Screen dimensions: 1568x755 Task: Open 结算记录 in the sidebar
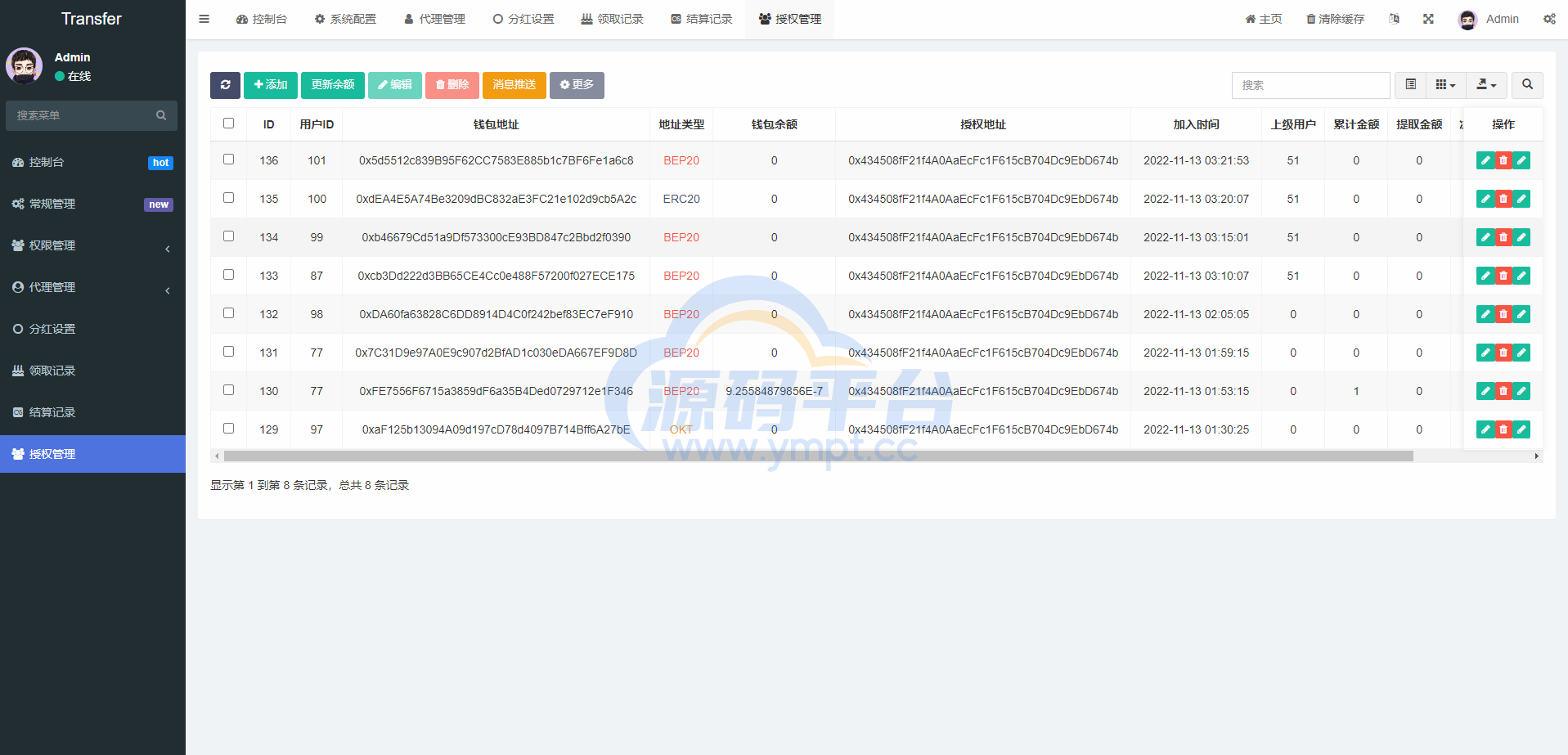pyautogui.click(x=92, y=412)
